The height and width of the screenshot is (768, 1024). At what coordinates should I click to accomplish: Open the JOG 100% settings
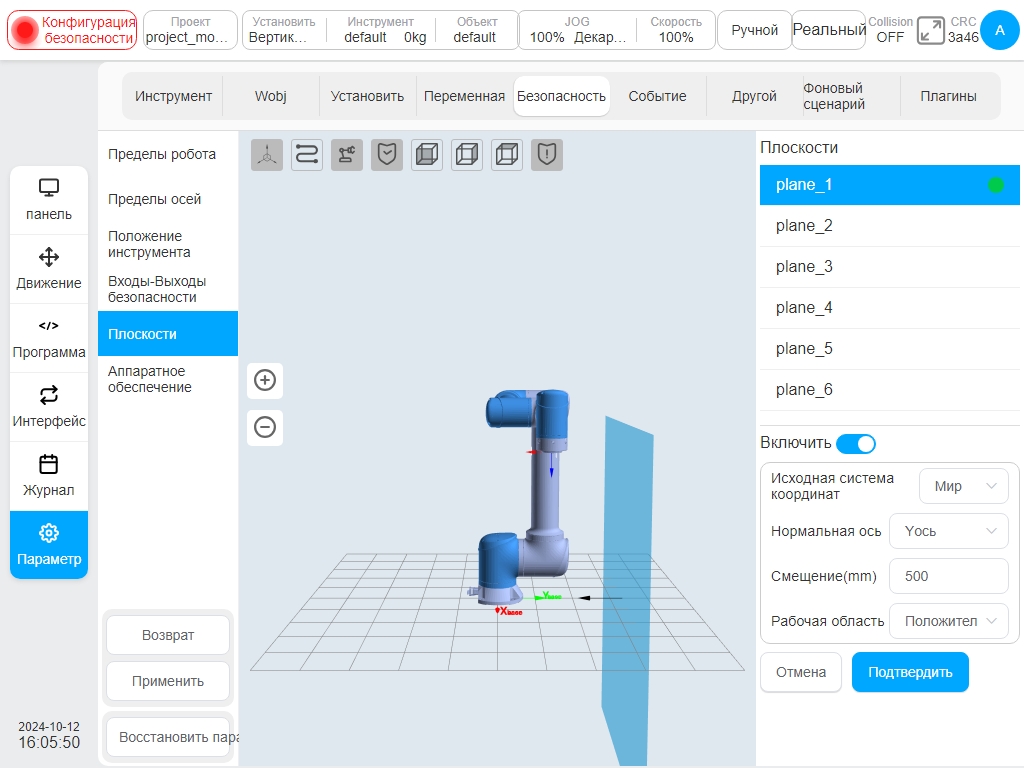577,30
